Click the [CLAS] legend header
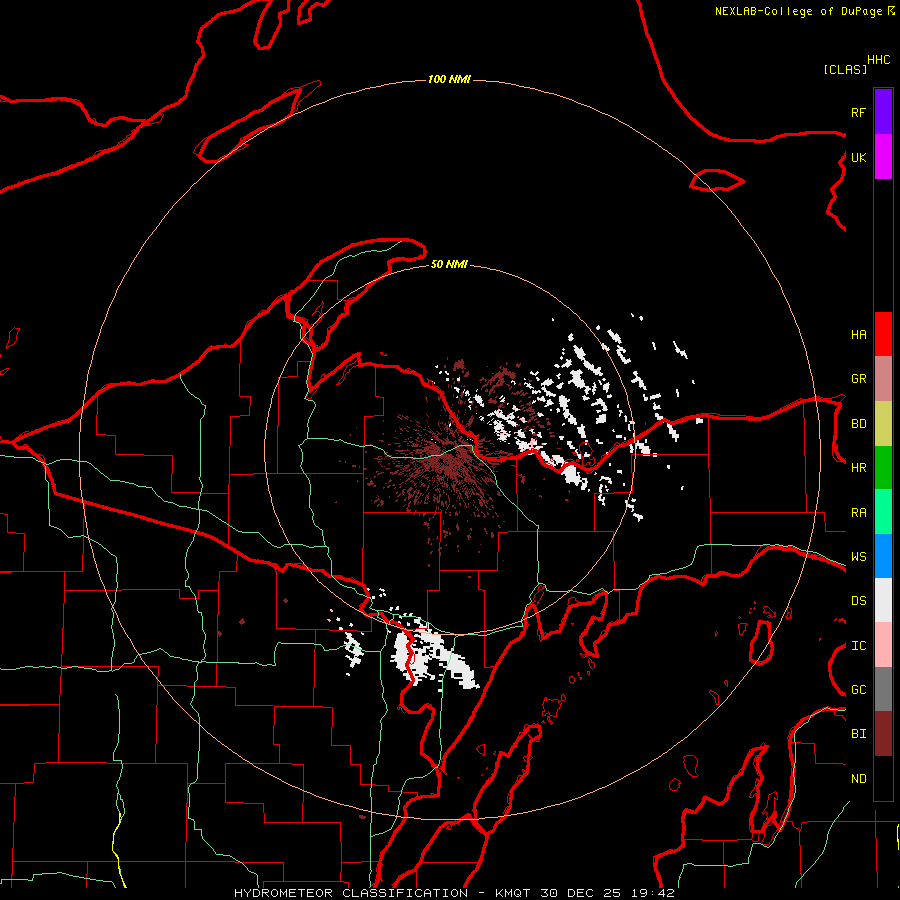The image size is (900, 900). tap(845, 69)
